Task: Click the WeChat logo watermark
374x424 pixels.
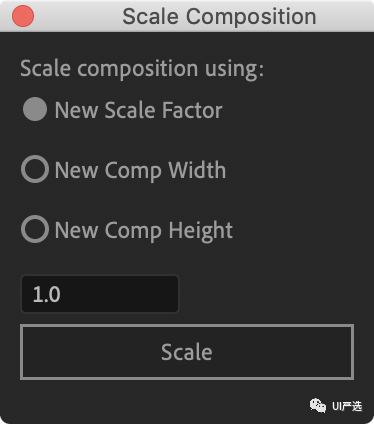Action: point(318,405)
